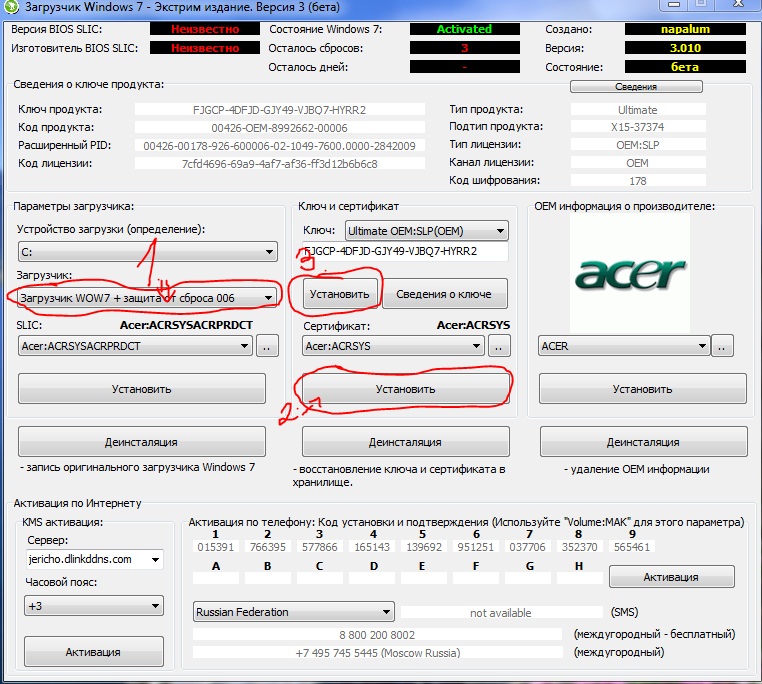Open the Ultimate OEM:SLP key type dropdown
The height and width of the screenshot is (684, 762).
coord(426,230)
